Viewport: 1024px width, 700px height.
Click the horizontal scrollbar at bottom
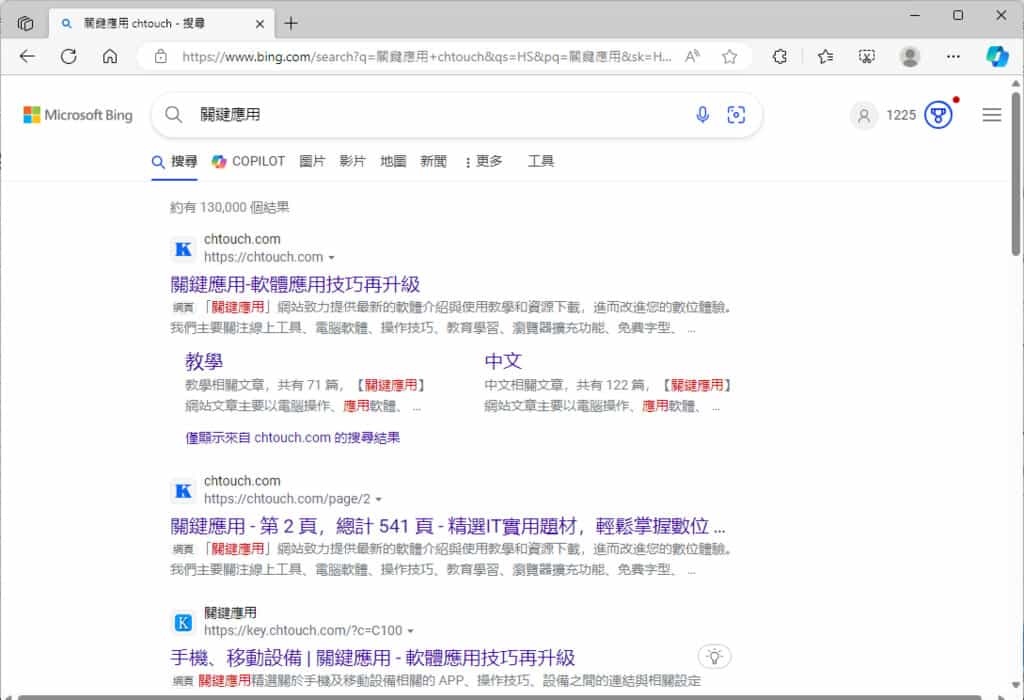click(x=500, y=697)
